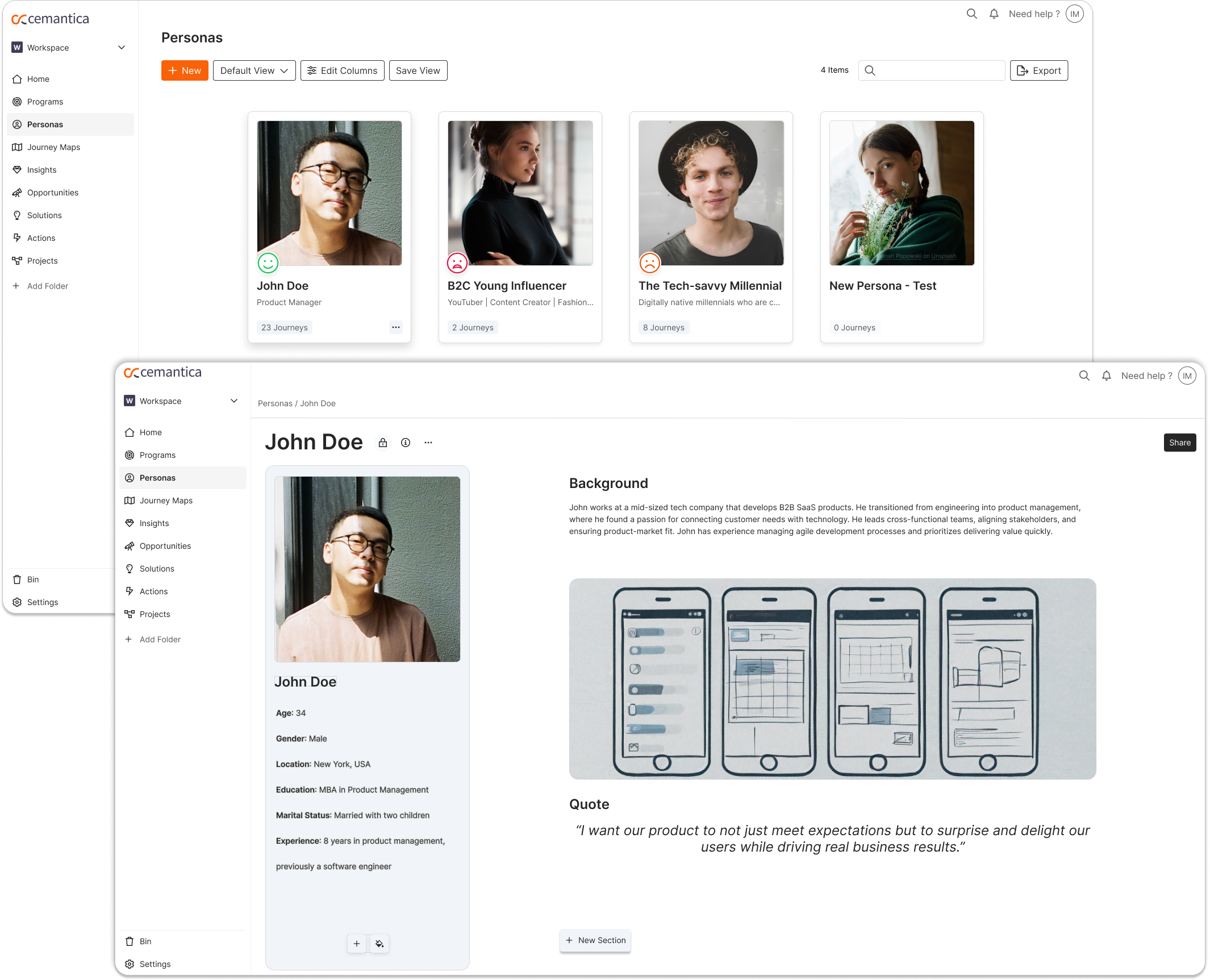Click the New Section button
The height and width of the screenshot is (980, 1210).
[595, 940]
